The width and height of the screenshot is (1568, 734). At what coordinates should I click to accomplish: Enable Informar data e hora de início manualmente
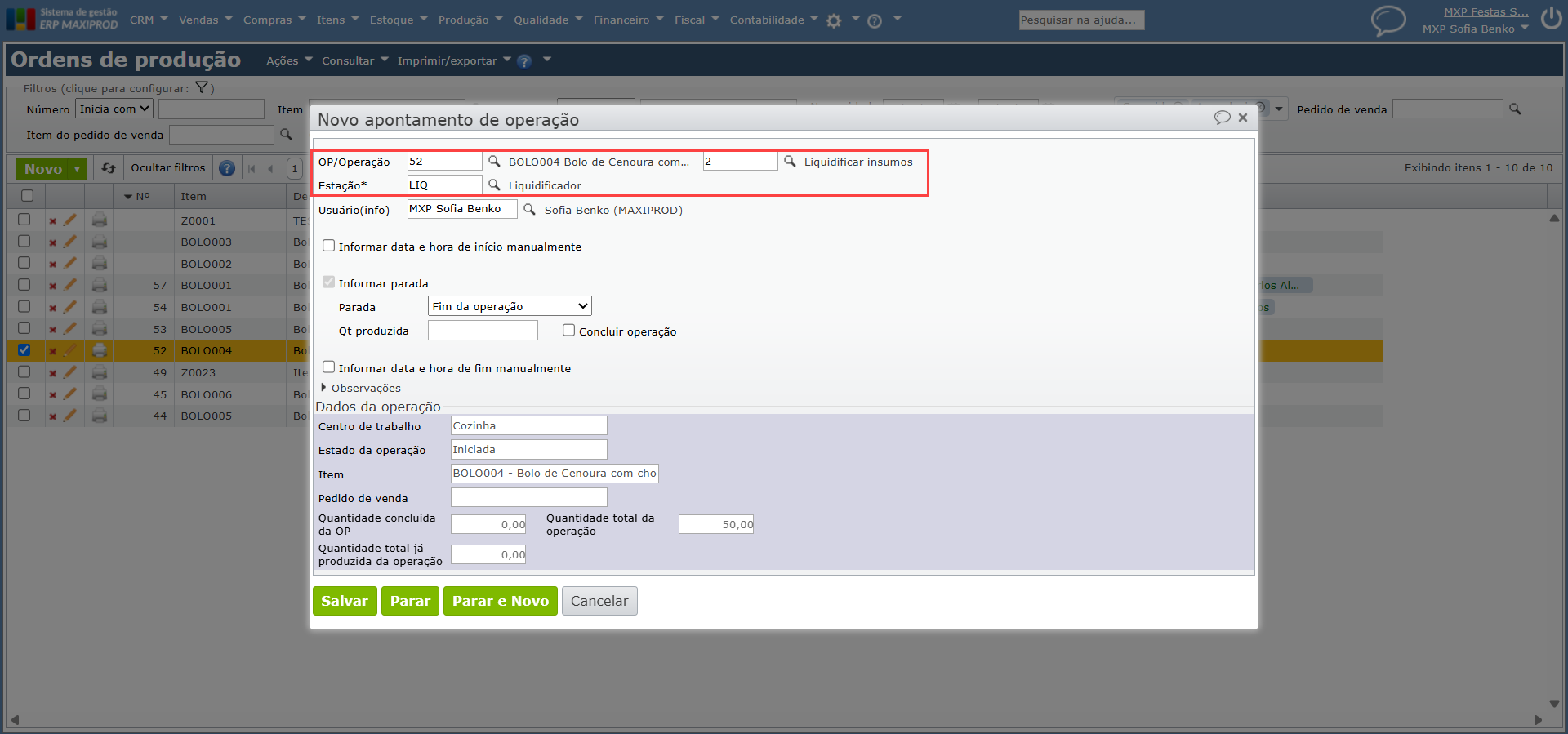click(328, 245)
